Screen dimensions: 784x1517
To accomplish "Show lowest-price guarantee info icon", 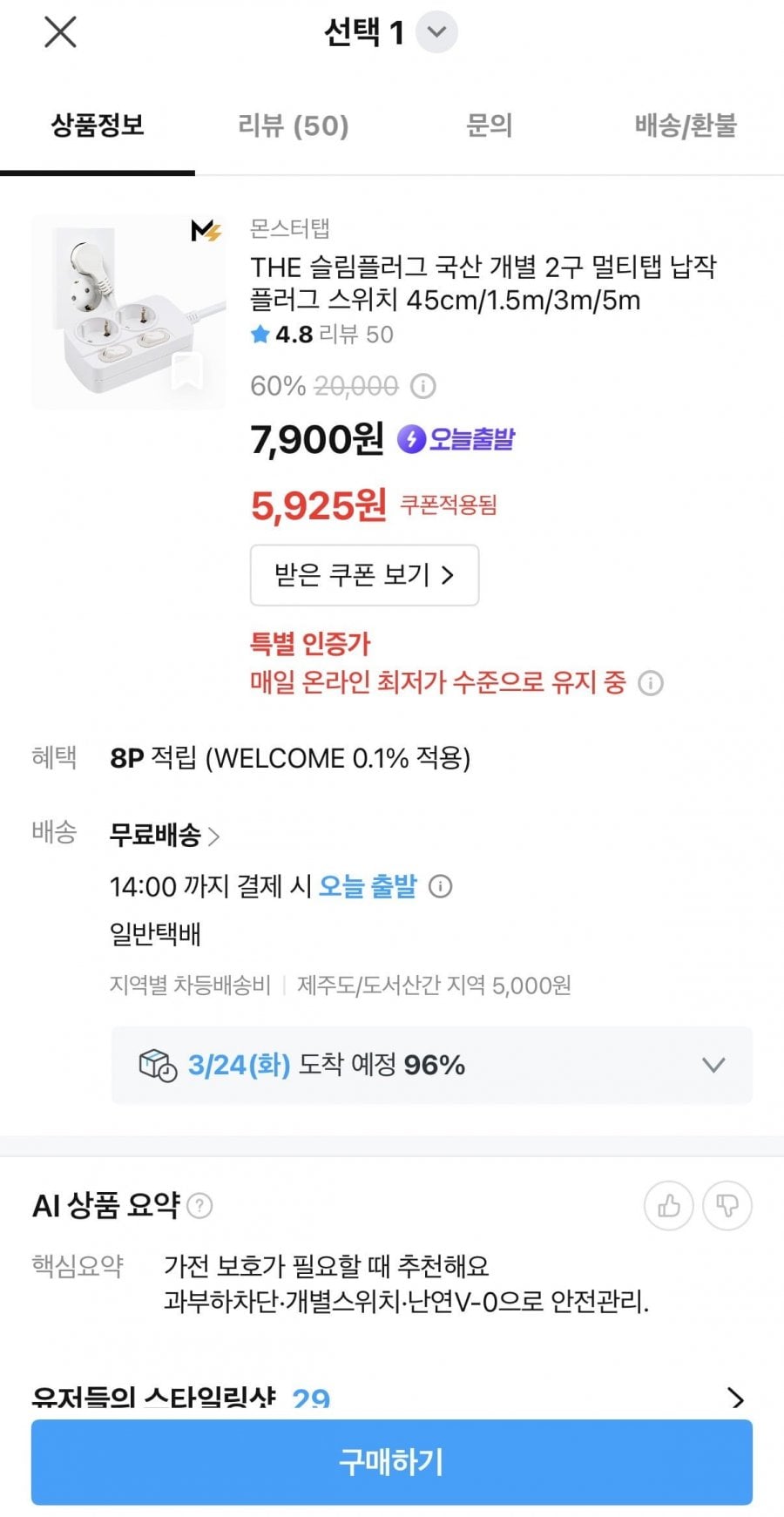I will [x=651, y=683].
